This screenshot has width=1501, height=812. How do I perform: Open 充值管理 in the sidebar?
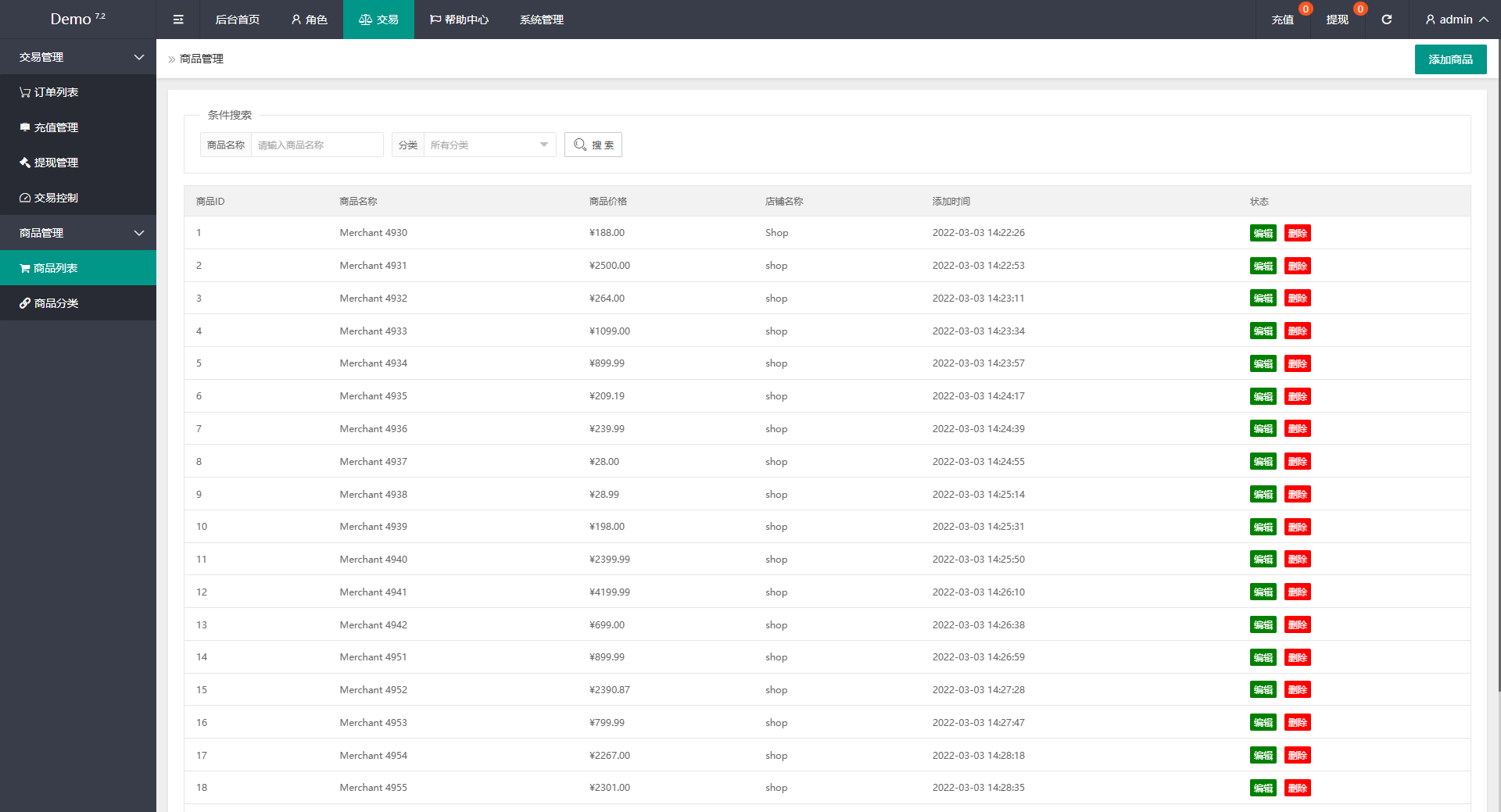pos(48,127)
